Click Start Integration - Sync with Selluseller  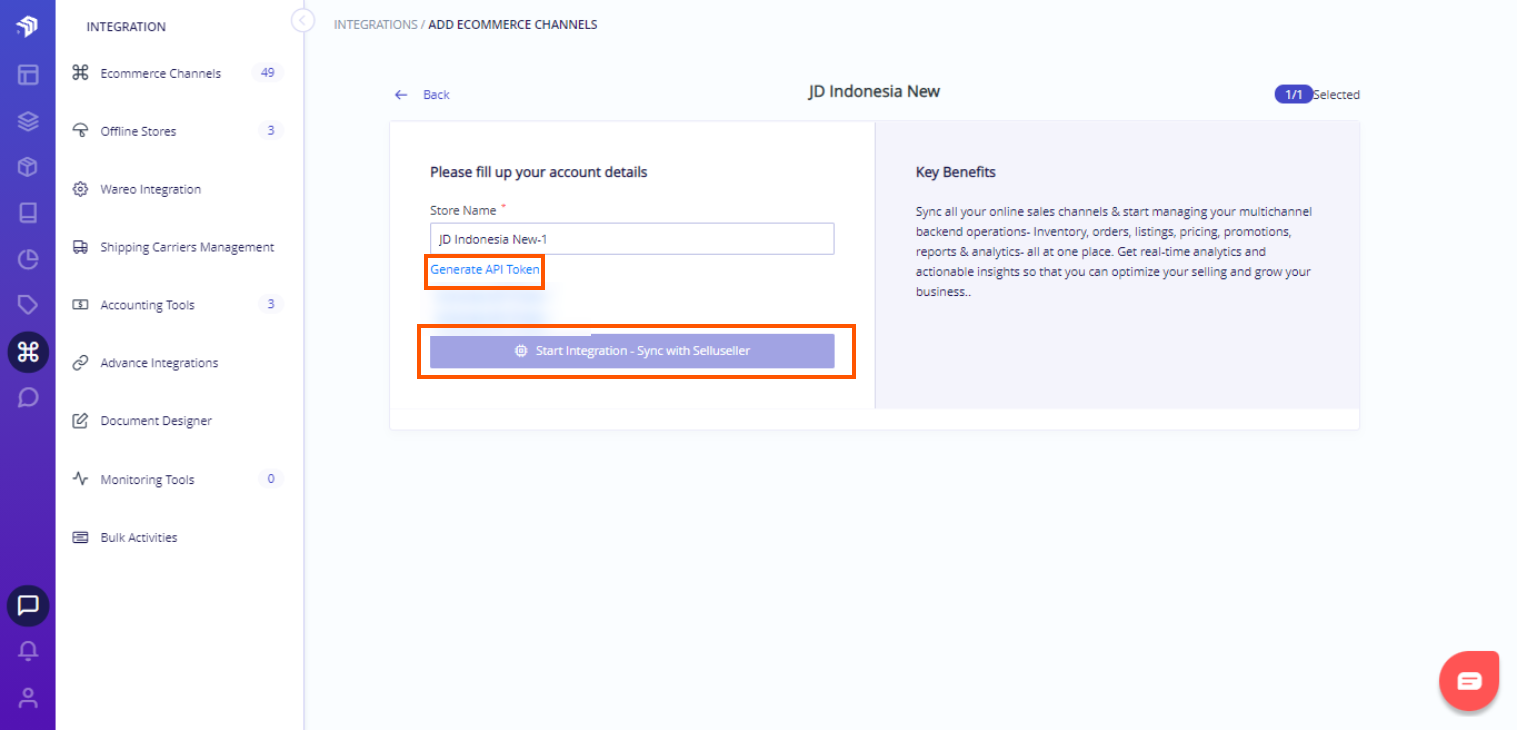(x=632, y=351)
